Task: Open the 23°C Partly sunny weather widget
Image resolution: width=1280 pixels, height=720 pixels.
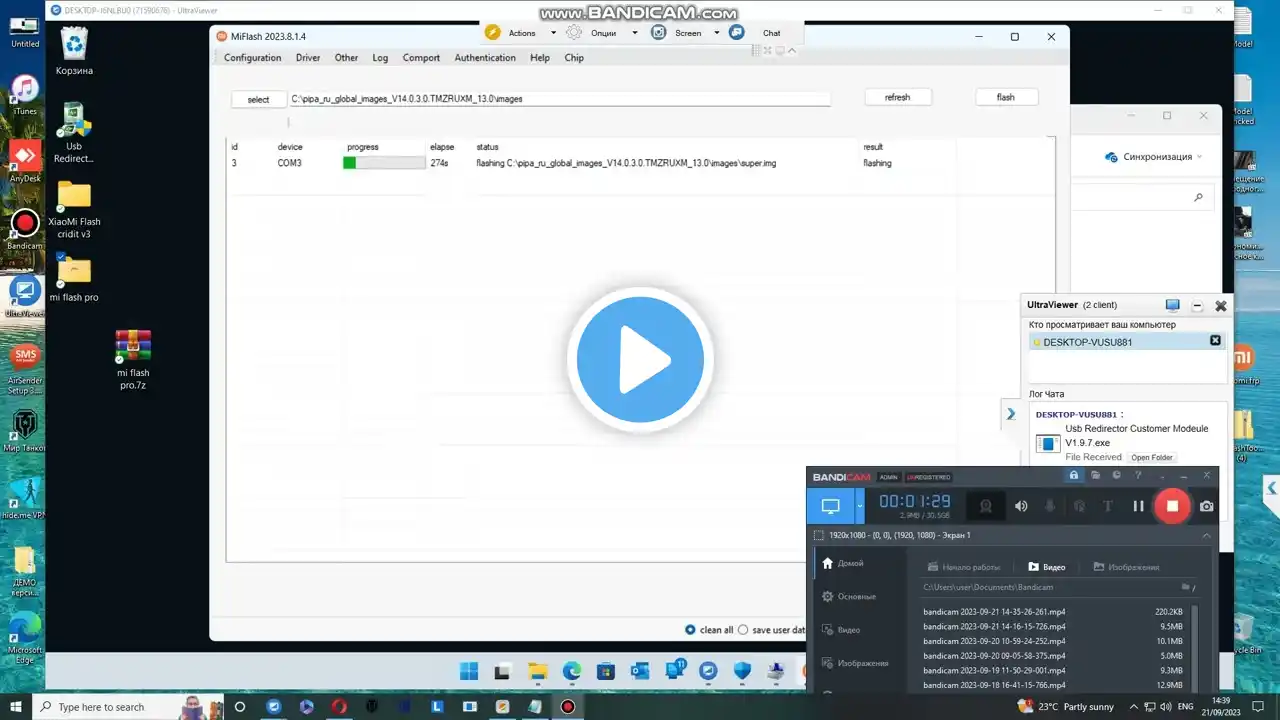Action: pyautogui.click(x=1064, y=707)
